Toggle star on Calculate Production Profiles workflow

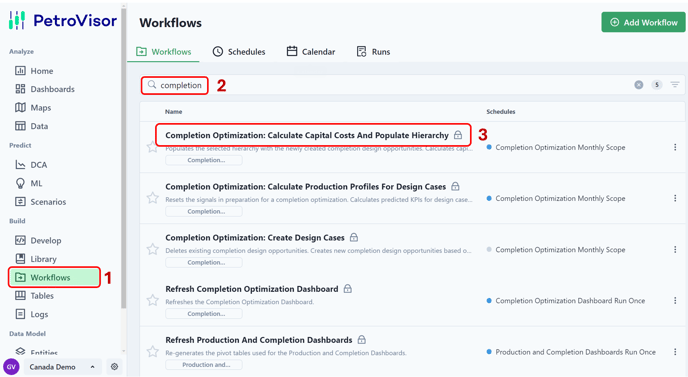(x=153, y=198)
